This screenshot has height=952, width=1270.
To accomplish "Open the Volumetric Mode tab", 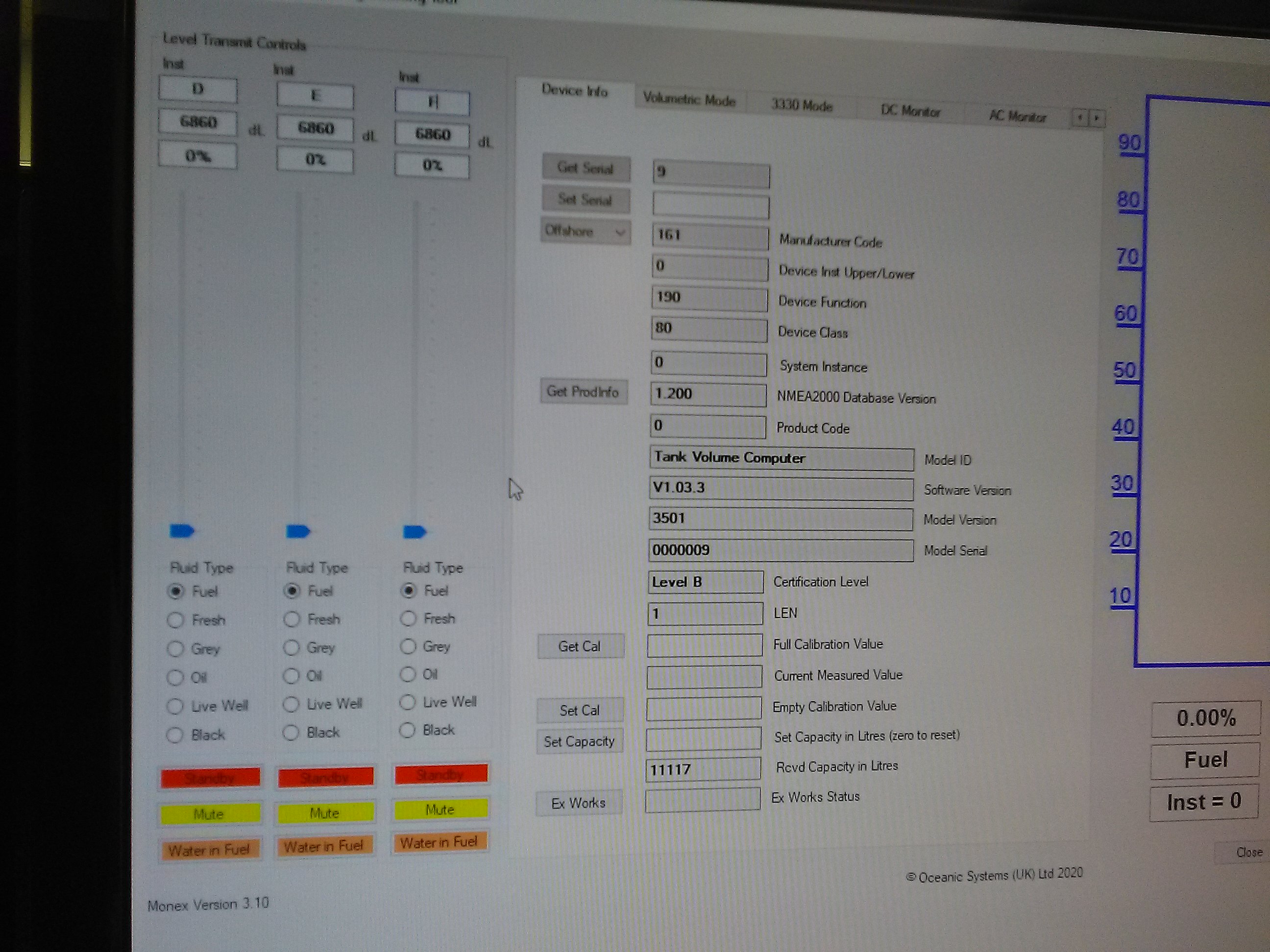I will coord(689,99).
